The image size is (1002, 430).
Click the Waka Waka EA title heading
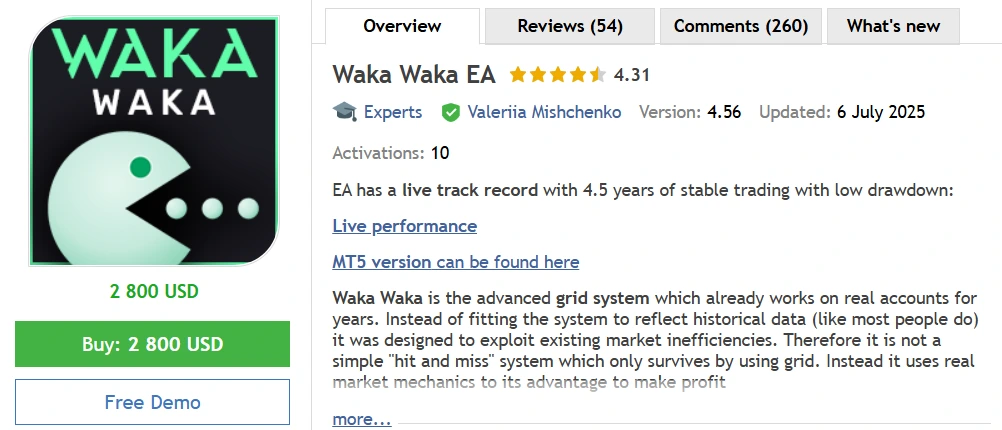click(x=414, y=75)
